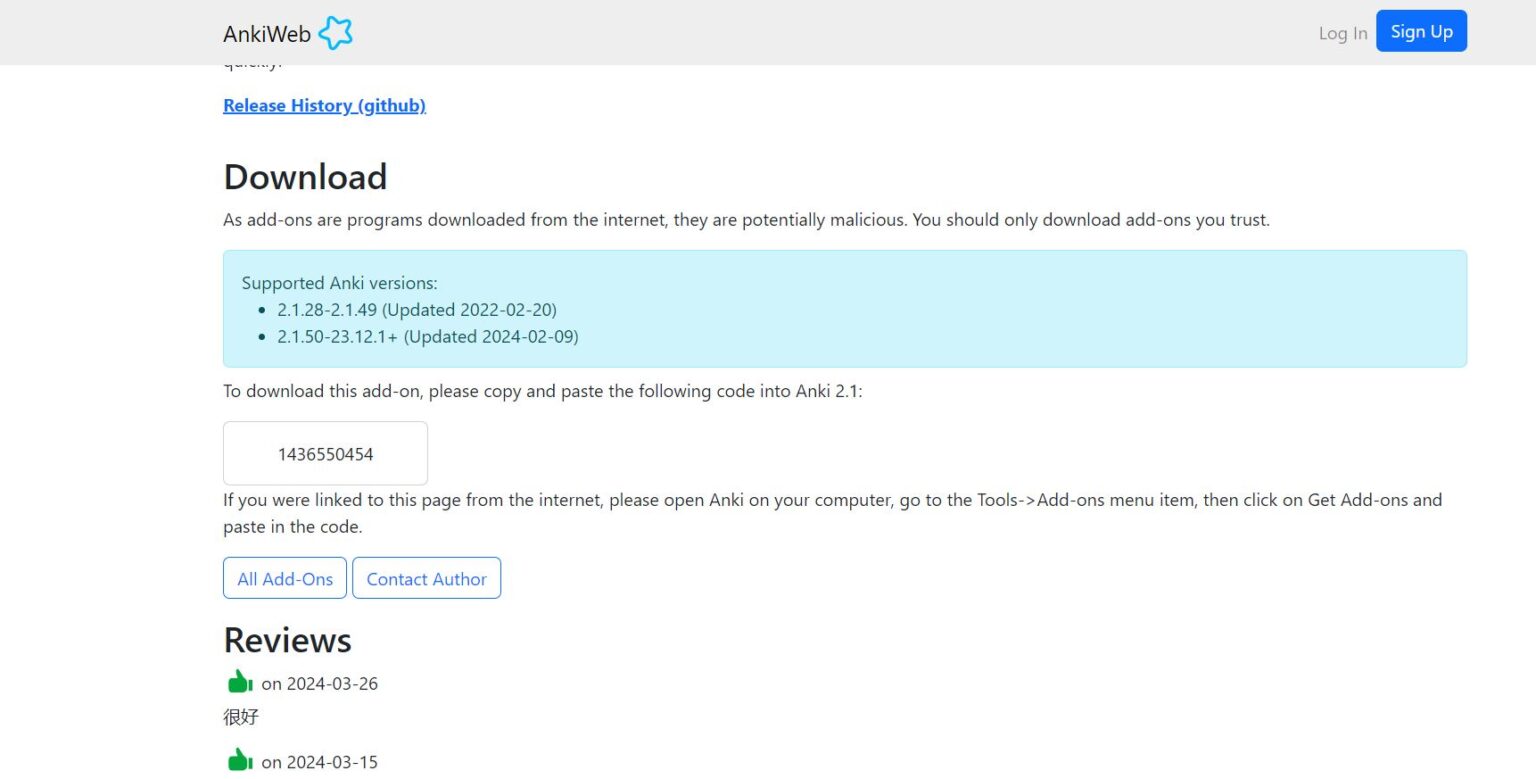Image resolution: width=1536 pixels, height=779 pixels.
Task: Click the 很好 review comment text
Action: tap(241, 717)
